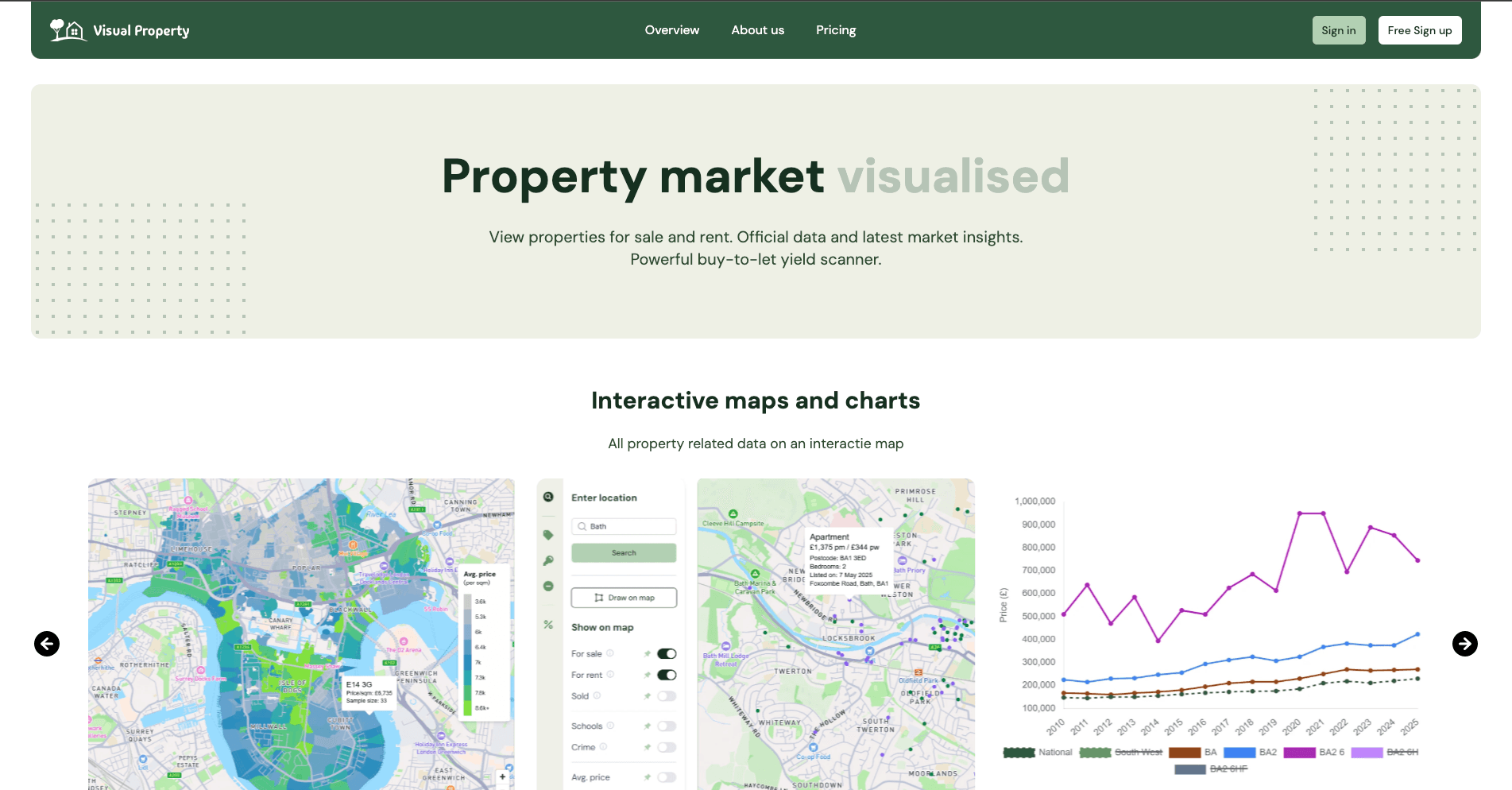Click the purple BA2 6 legend swatch
The height and width of the screenshot is (790, 1512).
click(x=1299, y=752)
